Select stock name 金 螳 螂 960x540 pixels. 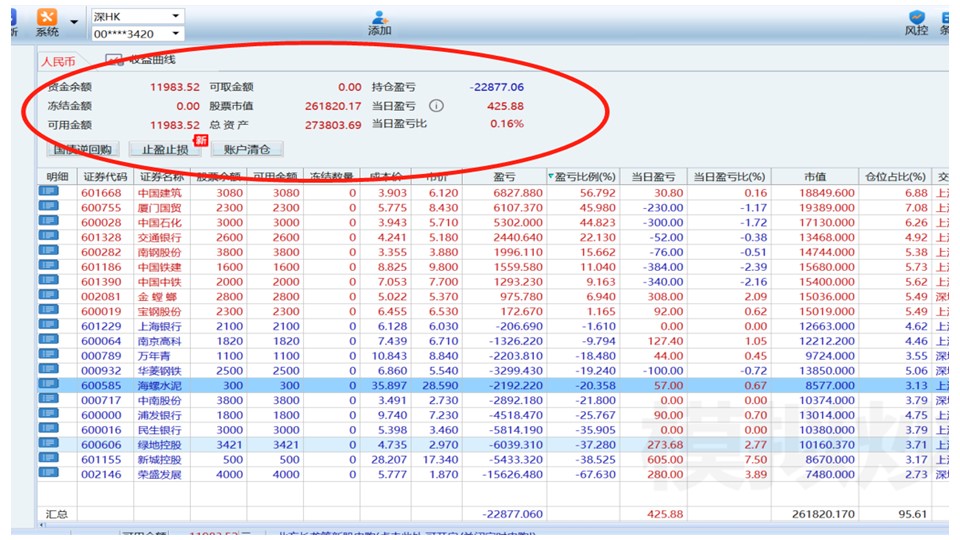click(x=158, y=296)
